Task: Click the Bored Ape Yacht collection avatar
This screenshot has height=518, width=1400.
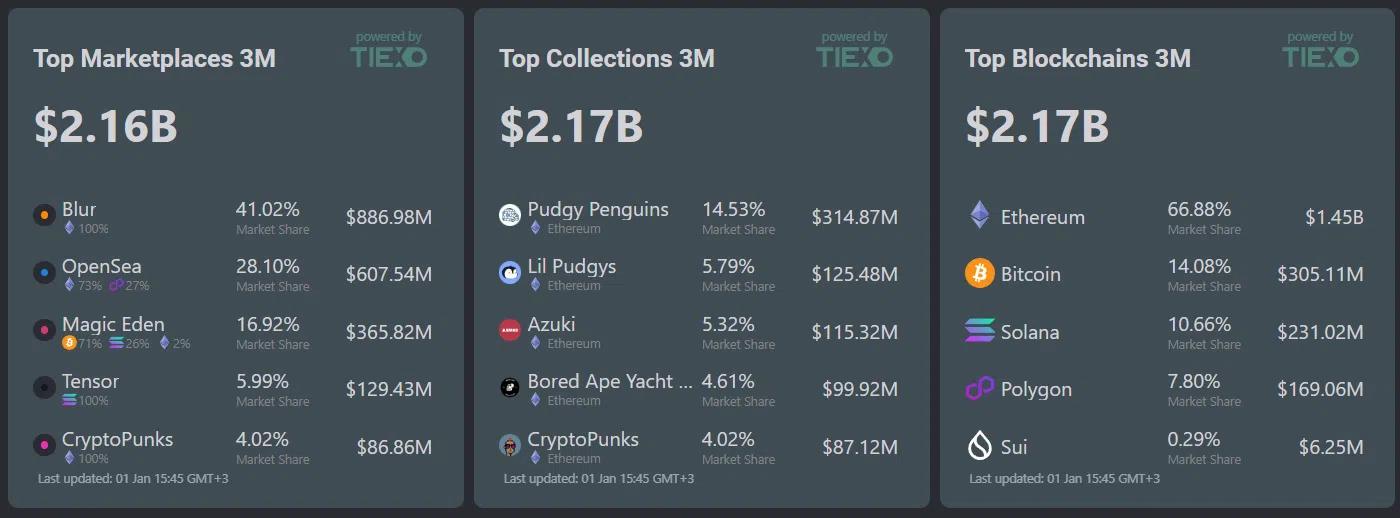Action: [510, 388]
